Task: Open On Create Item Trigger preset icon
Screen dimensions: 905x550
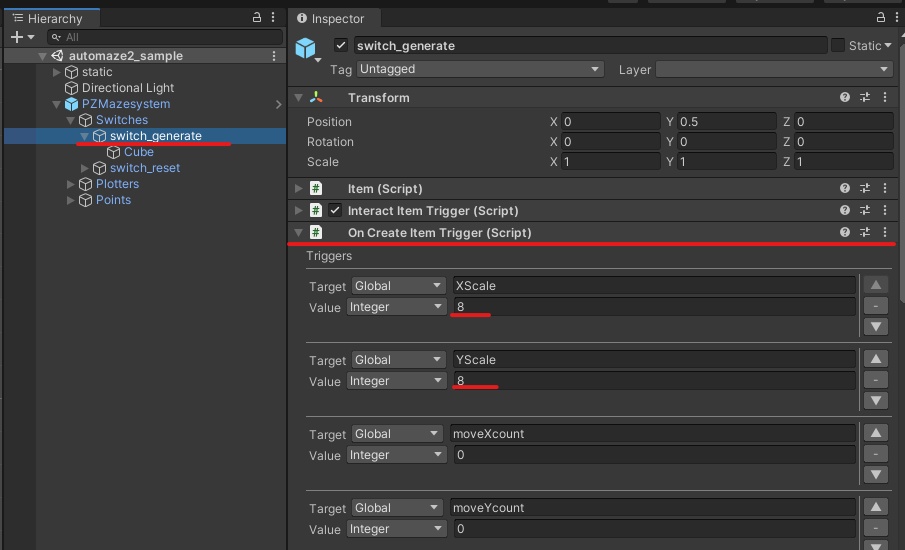Action: pyautogui.click(x=865, y=232)
